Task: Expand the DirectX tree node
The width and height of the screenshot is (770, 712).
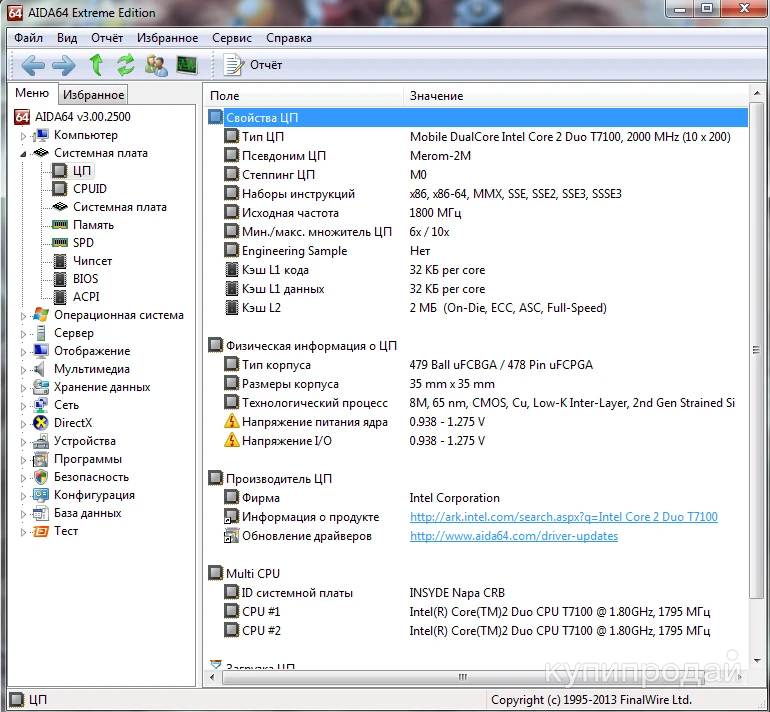Action: coord(23,424)
